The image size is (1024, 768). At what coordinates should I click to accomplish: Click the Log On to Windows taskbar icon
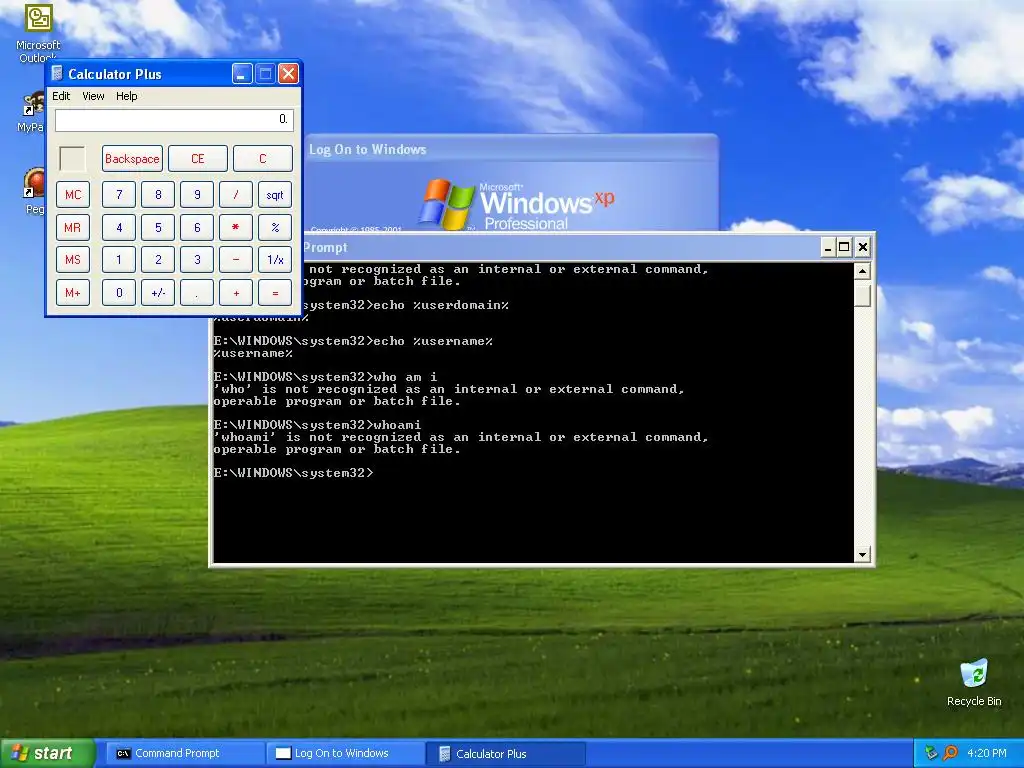[283, 754]
